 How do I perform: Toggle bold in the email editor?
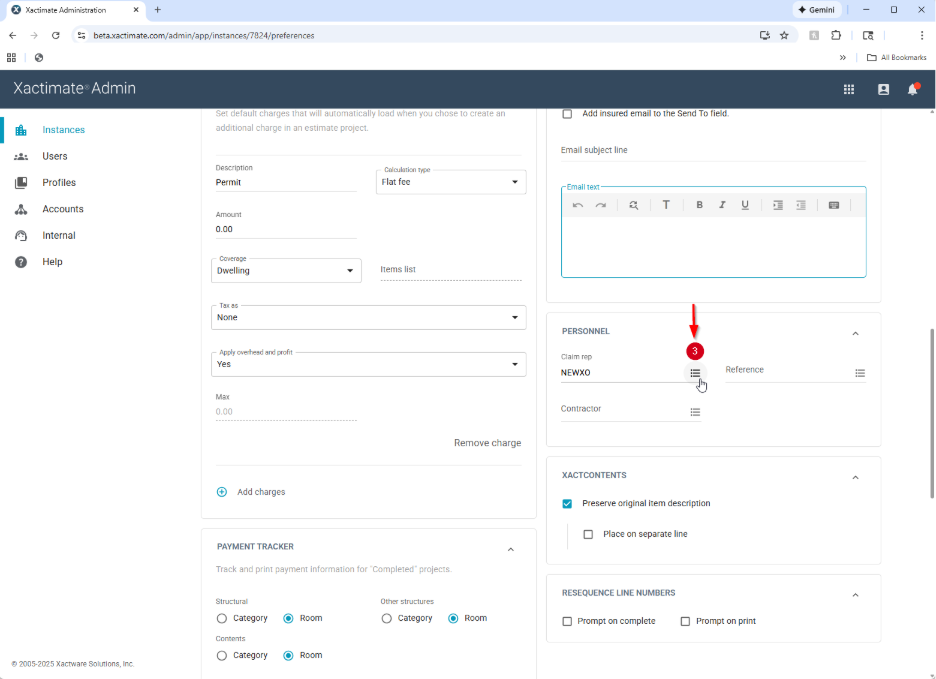click(x=699, y=205)
